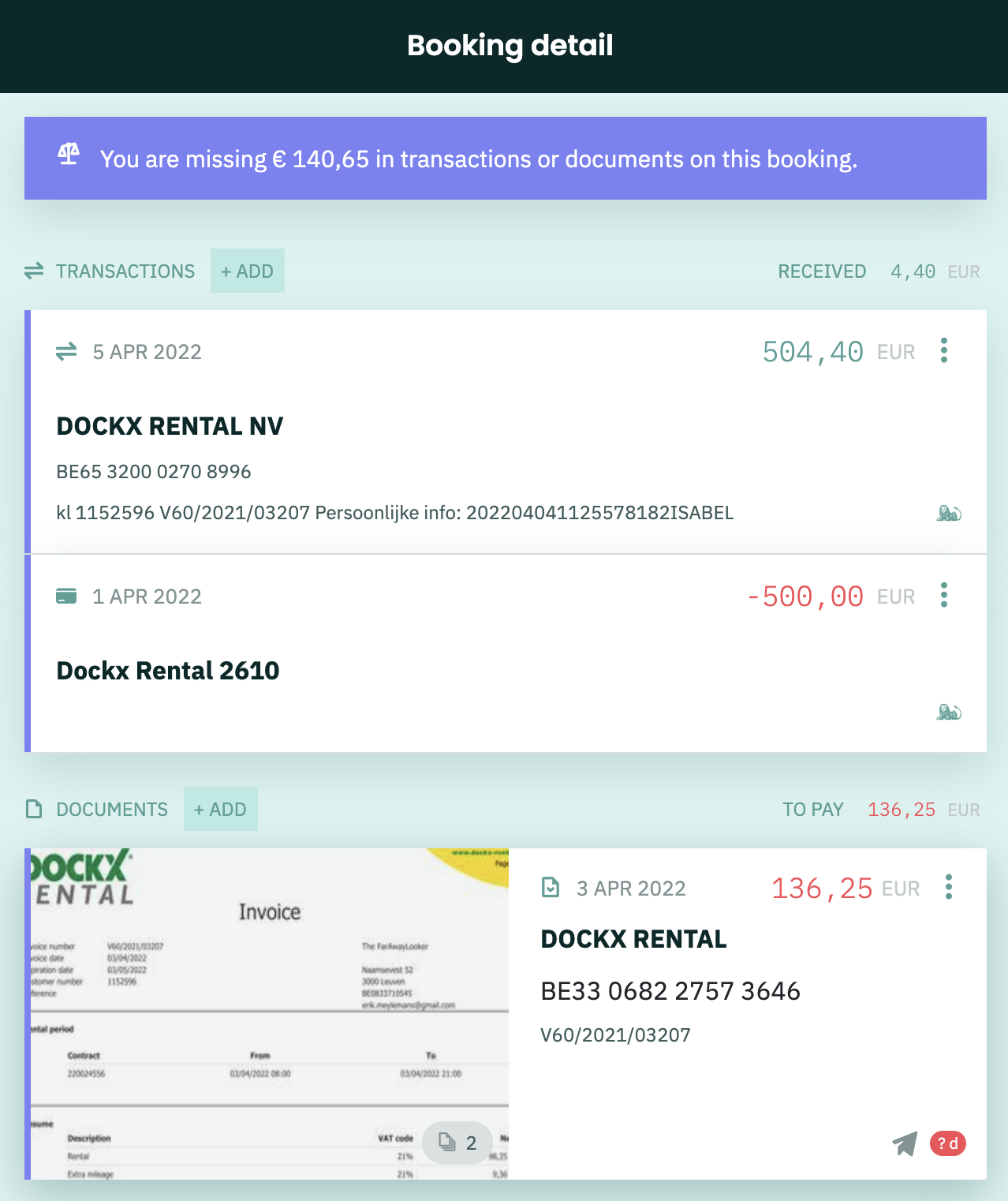Image resolution: width=1008 pixels, height=1201 pixels.
Task: Click the bank lion logo on DOCKX RENTAL NV row
Action: coord(949,514)
